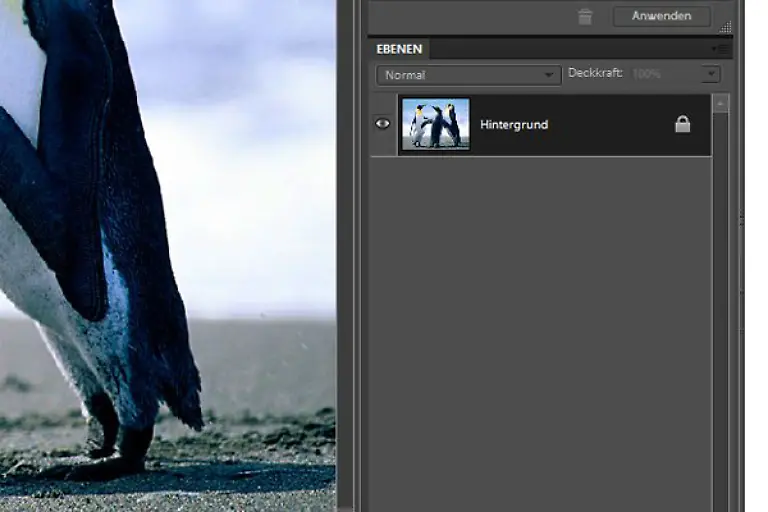This screenshot has height=512, width=768.
Task: Expand the Deckkraft opacity slider arrow
Action: [710, 74]
